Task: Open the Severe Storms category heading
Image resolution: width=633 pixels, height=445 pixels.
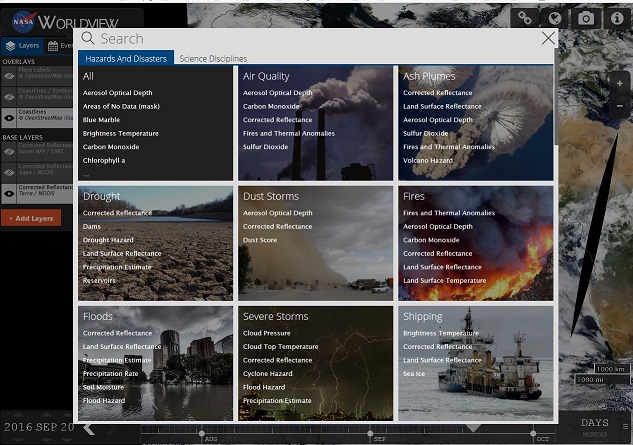Action: point(275,316)
